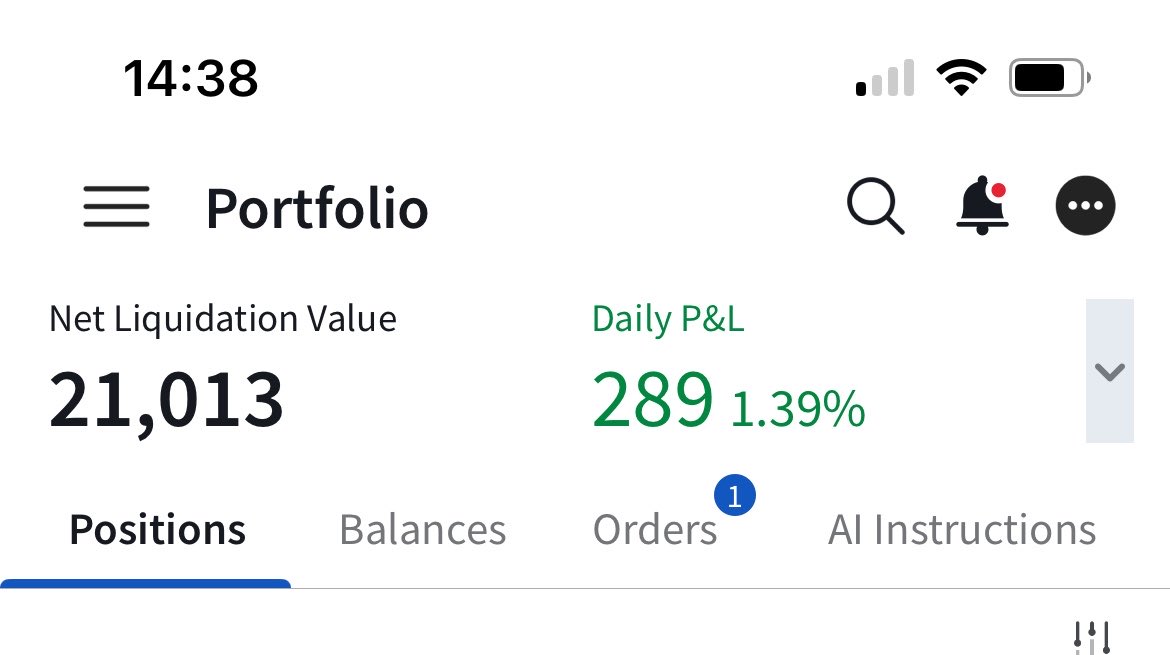Tap the Wi-Fi status icon
Screen dimensions: 1170x655
pos(961,77)
